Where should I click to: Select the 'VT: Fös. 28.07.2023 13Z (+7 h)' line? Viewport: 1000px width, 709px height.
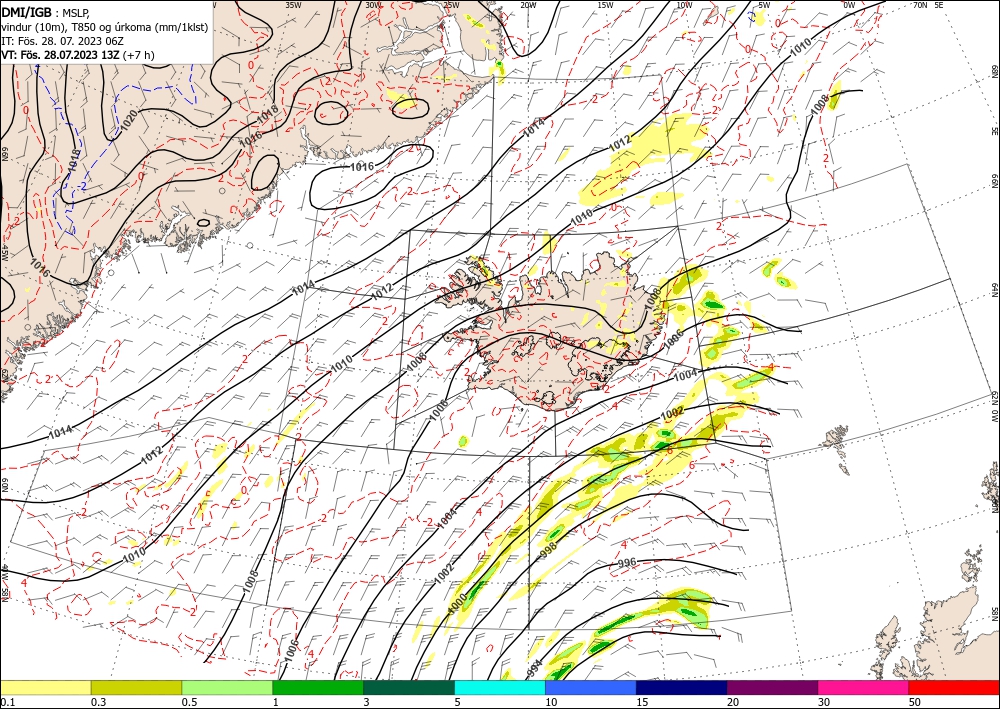(78, 55)
